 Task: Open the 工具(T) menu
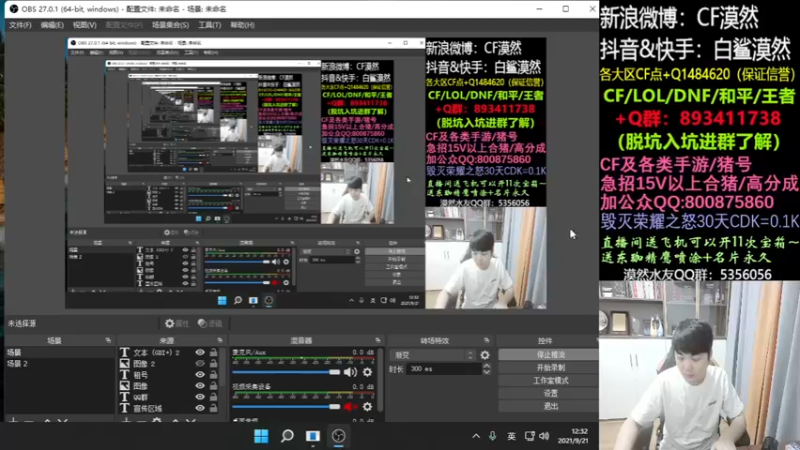(210, 25)
